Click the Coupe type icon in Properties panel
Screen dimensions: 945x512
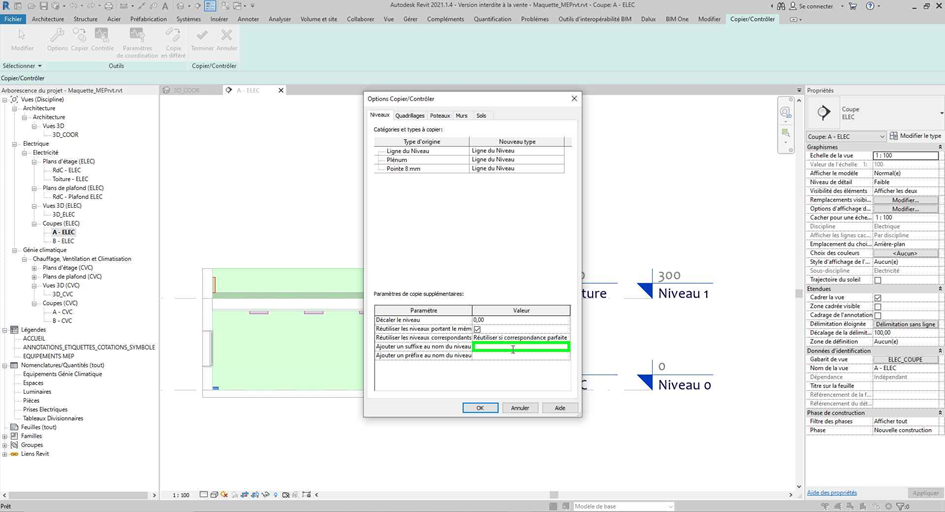823,113
